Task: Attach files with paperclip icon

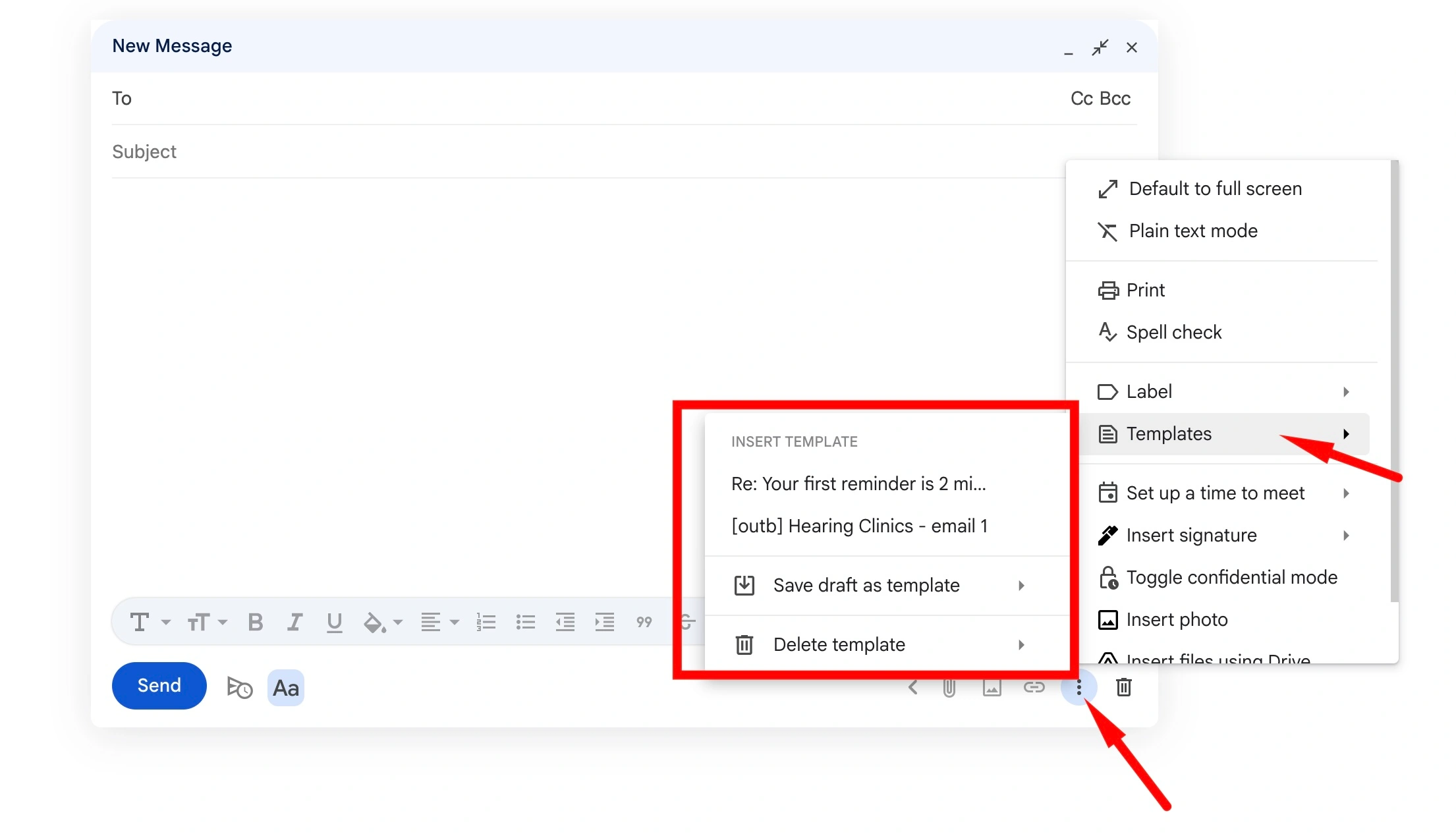Action: click(x=949, y=688)
